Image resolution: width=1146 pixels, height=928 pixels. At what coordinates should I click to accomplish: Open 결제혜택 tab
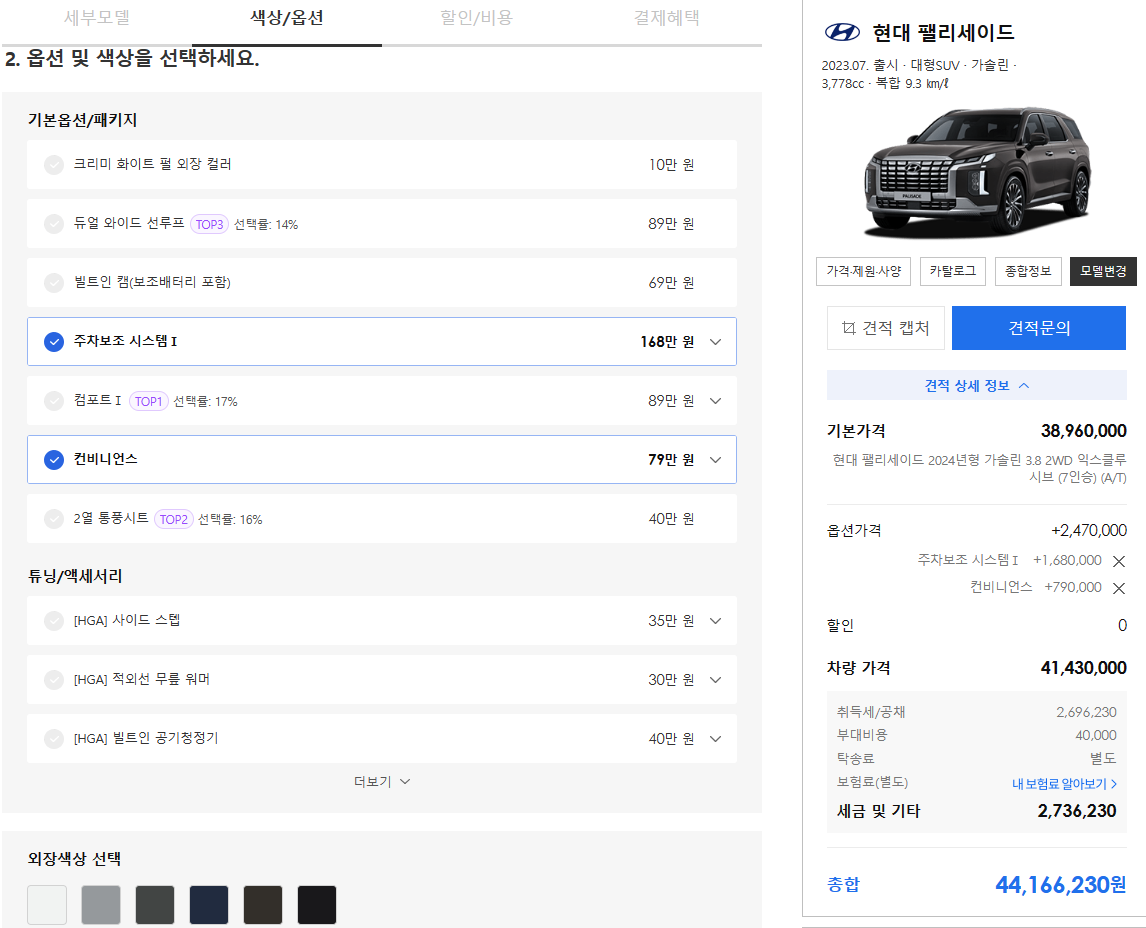[x=667, y=18]
